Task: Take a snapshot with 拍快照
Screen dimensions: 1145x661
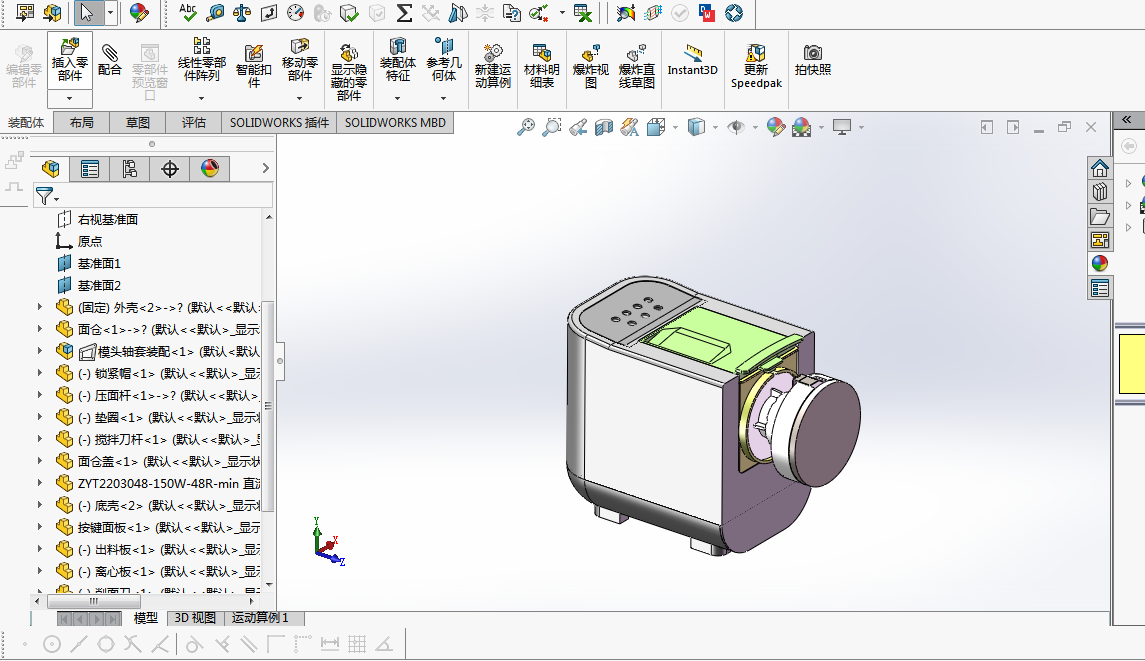Action: (x=813, y=60)
